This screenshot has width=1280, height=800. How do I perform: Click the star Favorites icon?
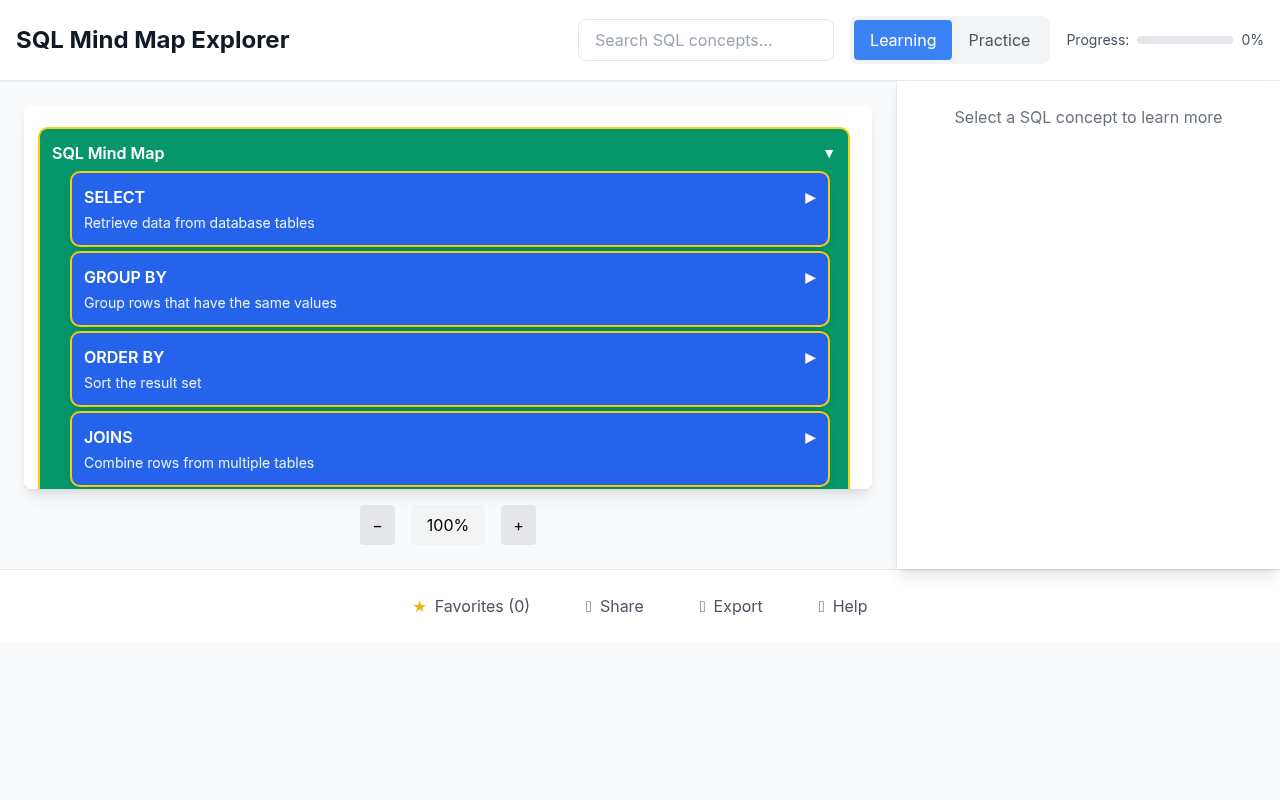pos(419,606)
